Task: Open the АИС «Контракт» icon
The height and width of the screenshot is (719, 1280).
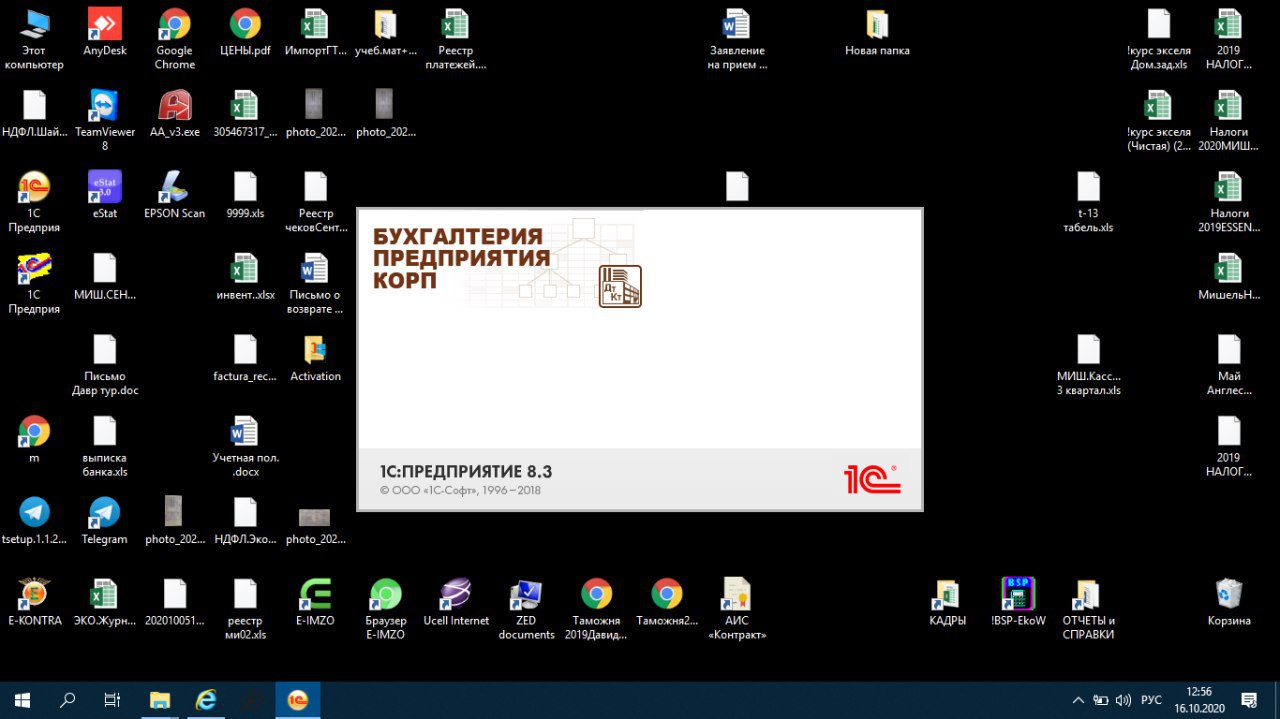Action: click(737, 609)
